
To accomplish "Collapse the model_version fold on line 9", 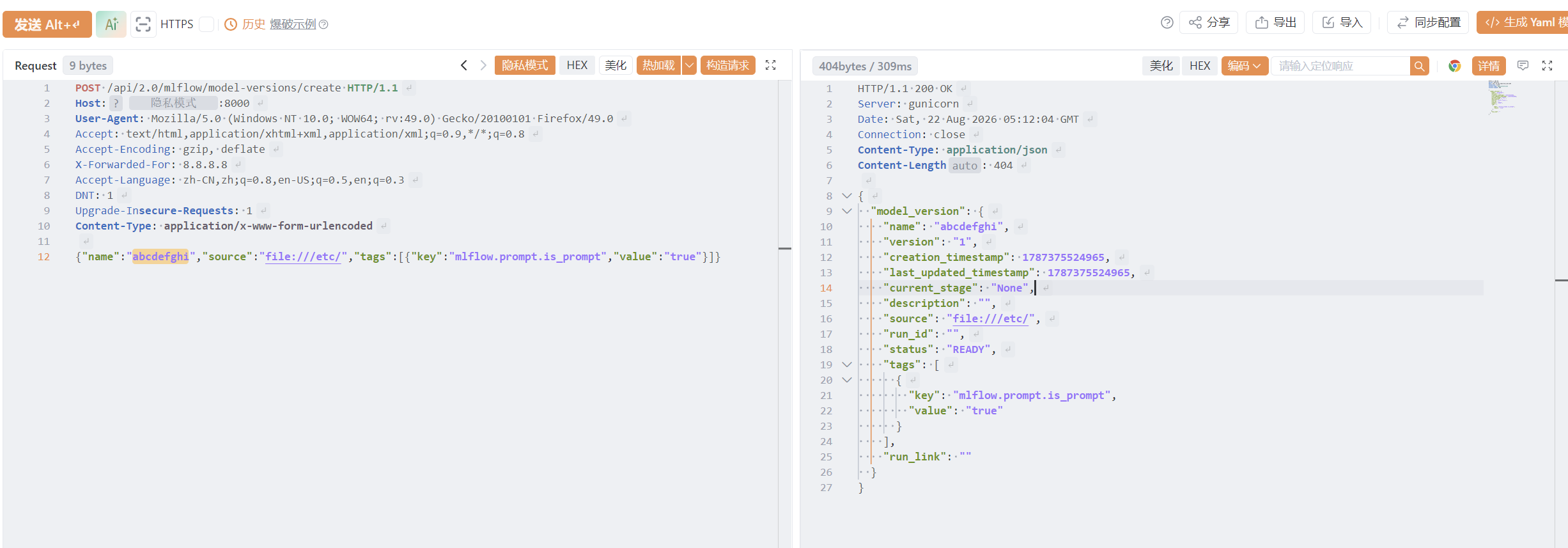I will click(x=847, y=211).
